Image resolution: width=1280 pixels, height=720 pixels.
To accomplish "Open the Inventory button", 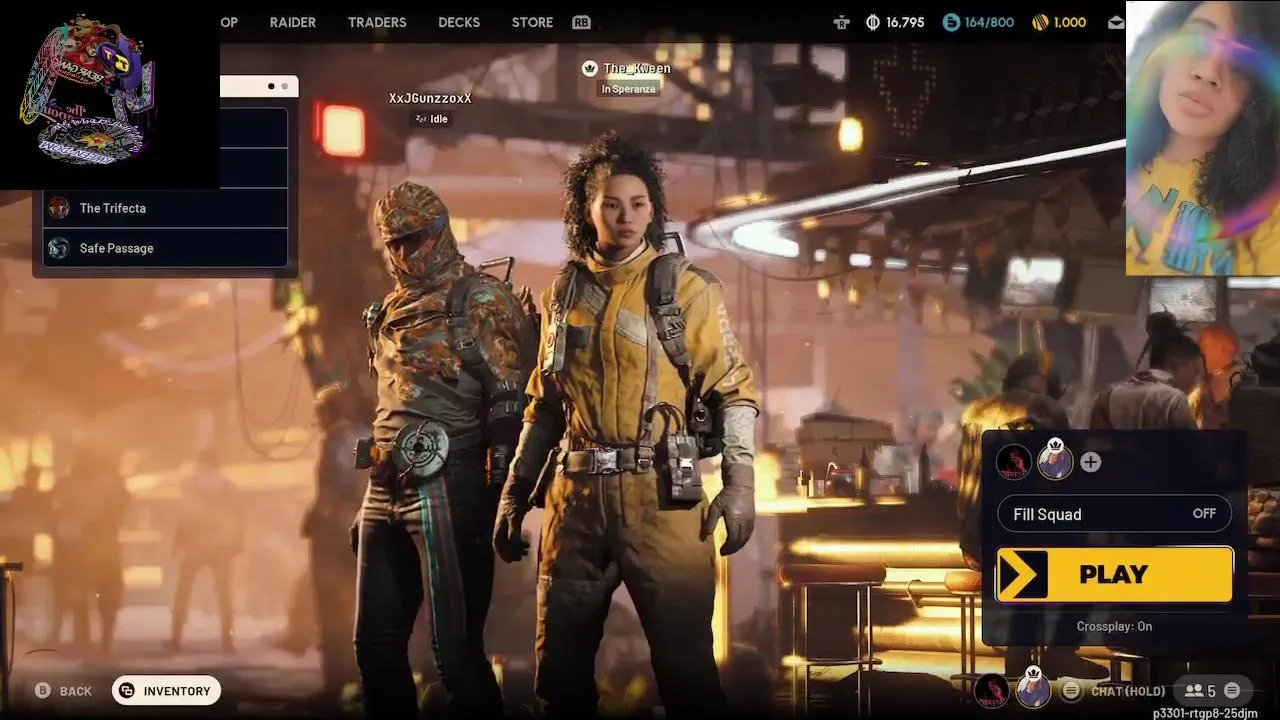I will click(x=166, y=691).
